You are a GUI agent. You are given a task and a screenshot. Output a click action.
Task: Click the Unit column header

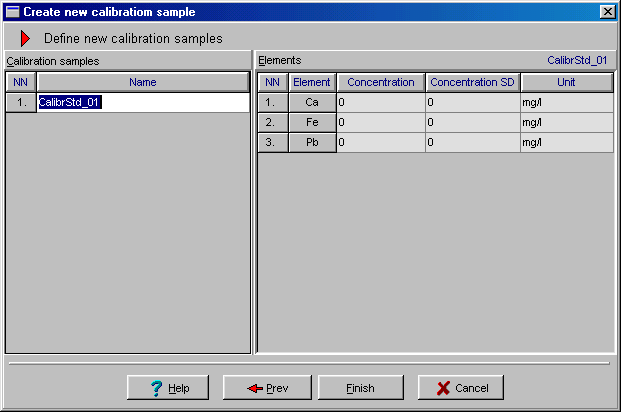pyautogui.click(x=566, y=82)
